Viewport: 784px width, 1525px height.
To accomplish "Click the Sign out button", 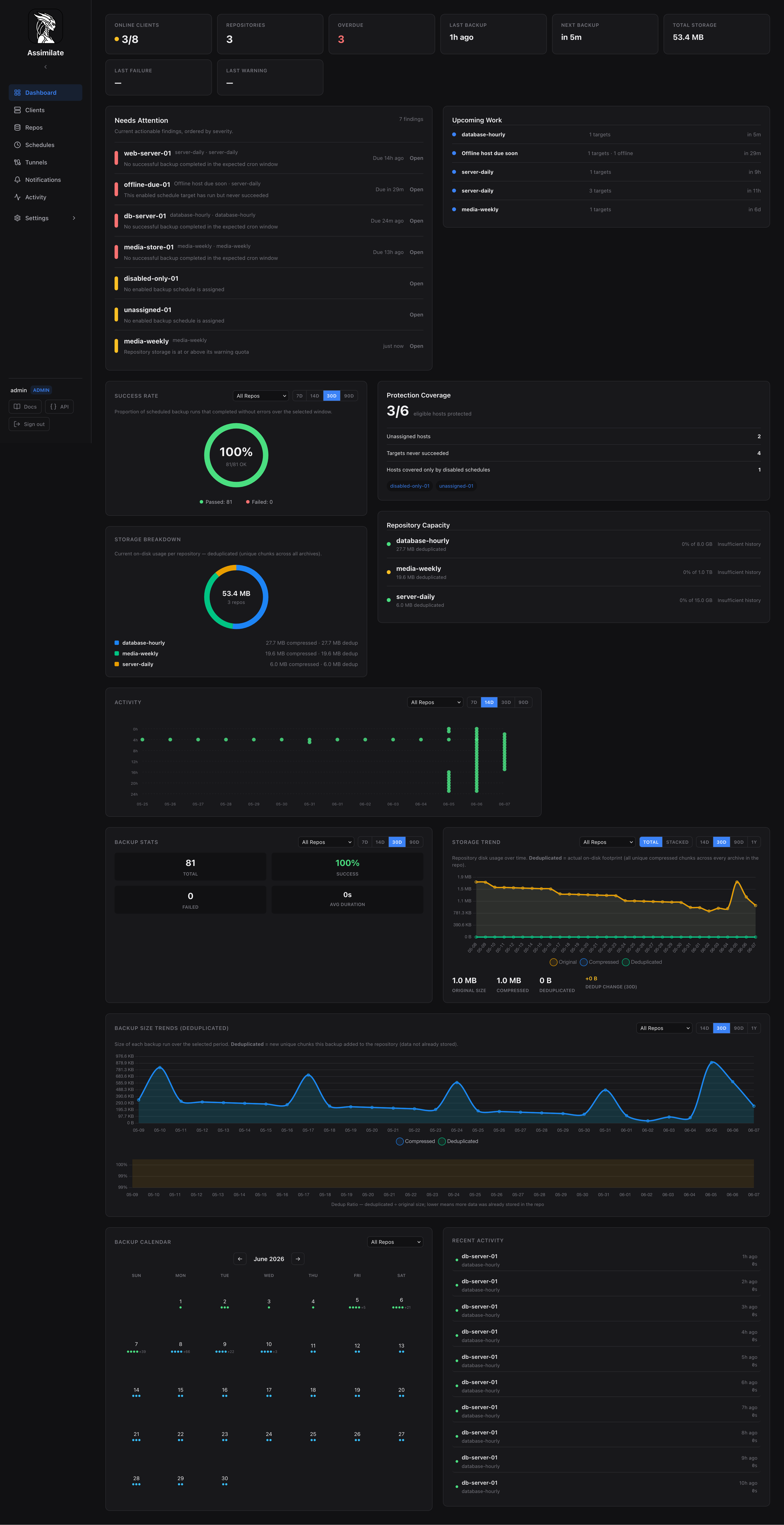I will click(29, 424).
